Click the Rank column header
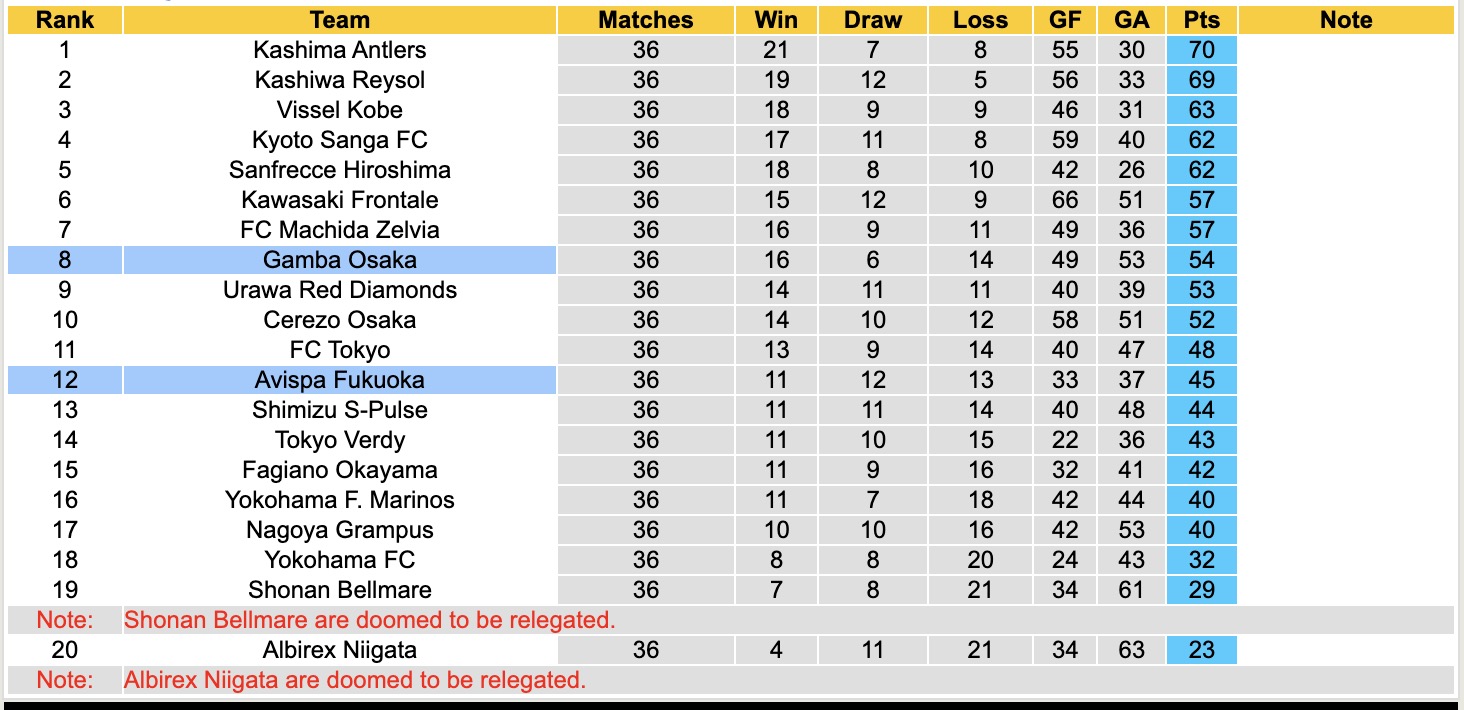The width and height of the screenshot is (1464, 710). coord(64,20)
